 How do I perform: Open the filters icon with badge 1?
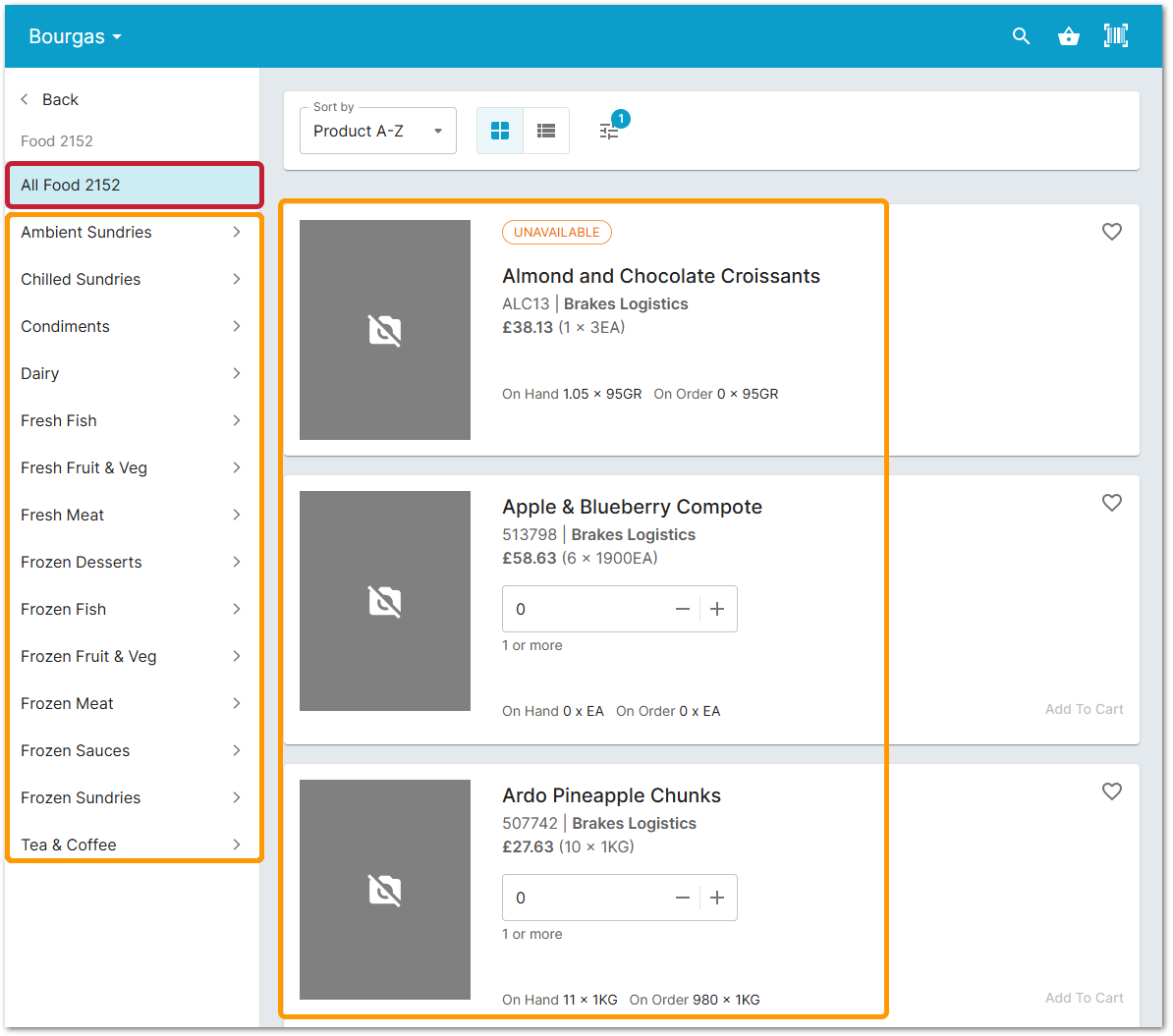[610, 130]
